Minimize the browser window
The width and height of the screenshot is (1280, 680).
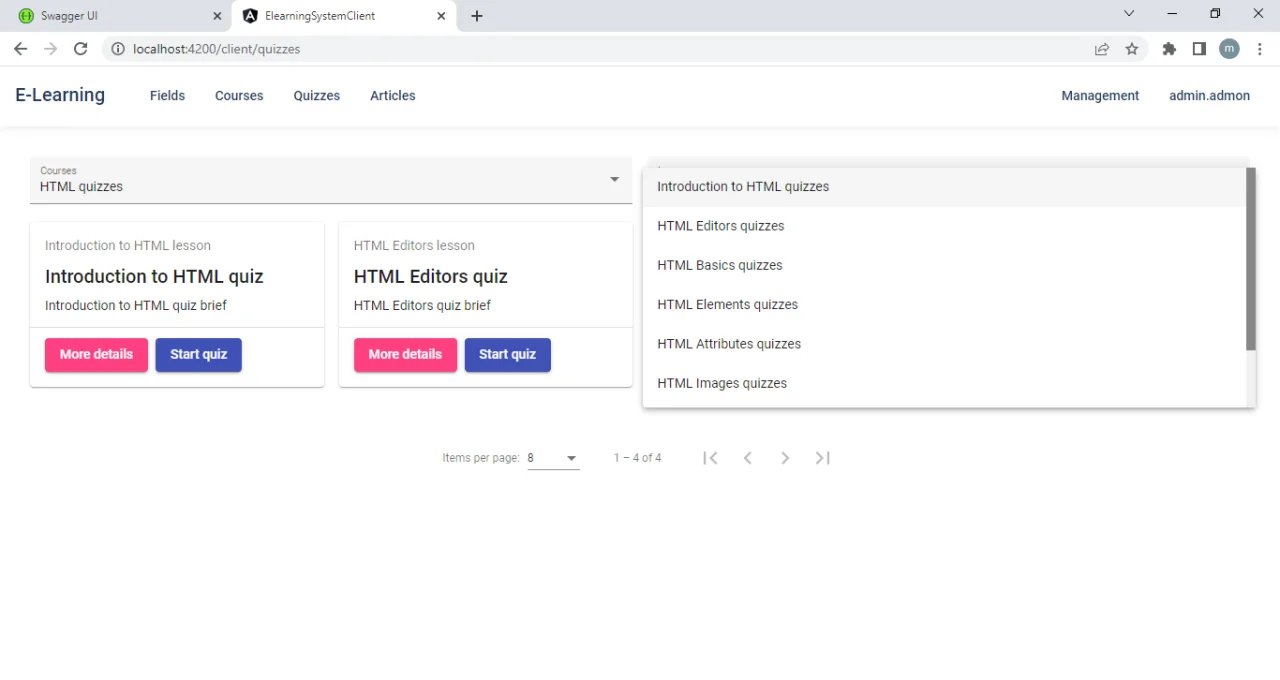point(1172,14)
